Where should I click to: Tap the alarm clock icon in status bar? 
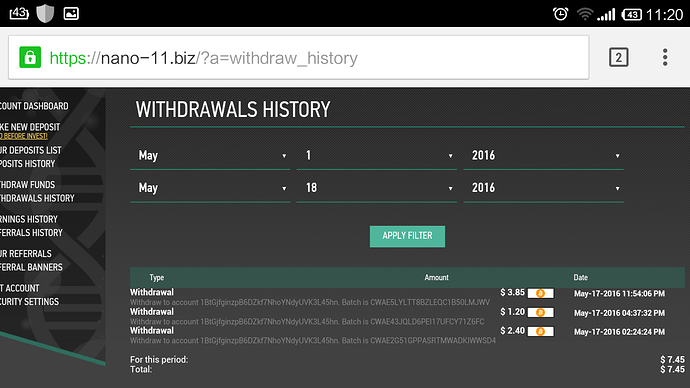pyautogui.click(x=560, y=14)
